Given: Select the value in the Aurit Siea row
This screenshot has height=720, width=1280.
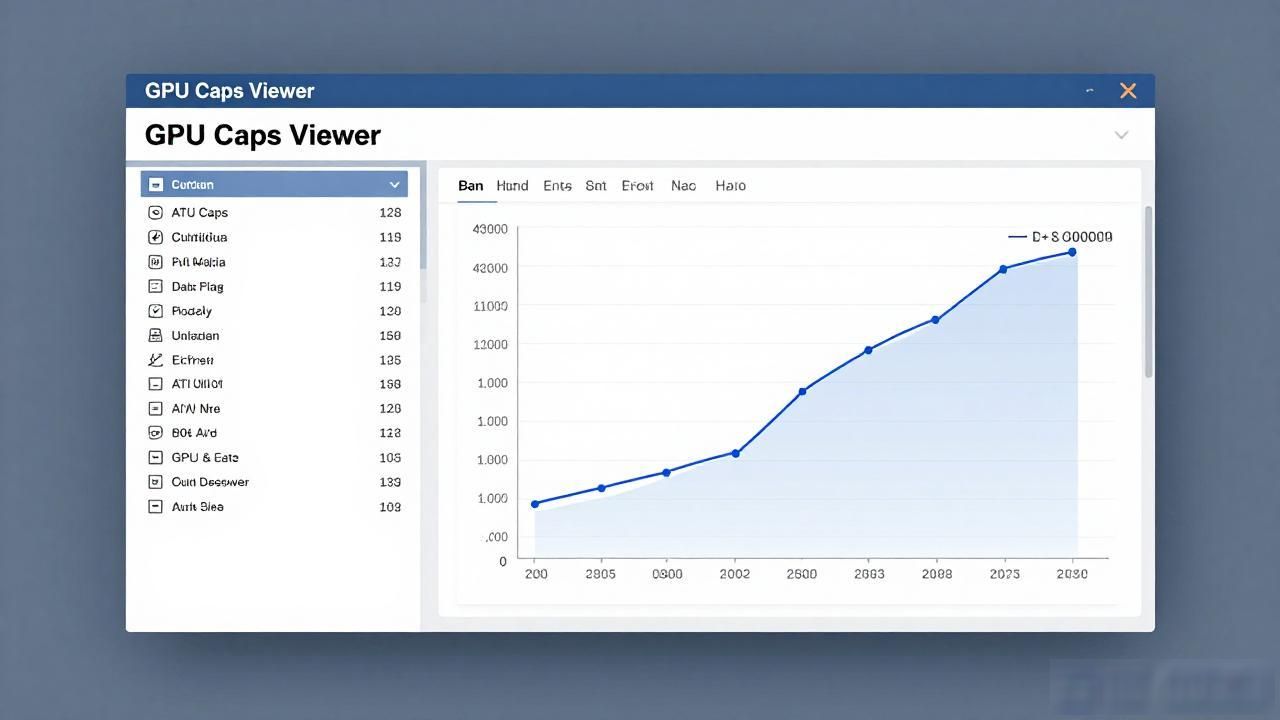Looking at the screenshot, I should click(x=390, y=506).
